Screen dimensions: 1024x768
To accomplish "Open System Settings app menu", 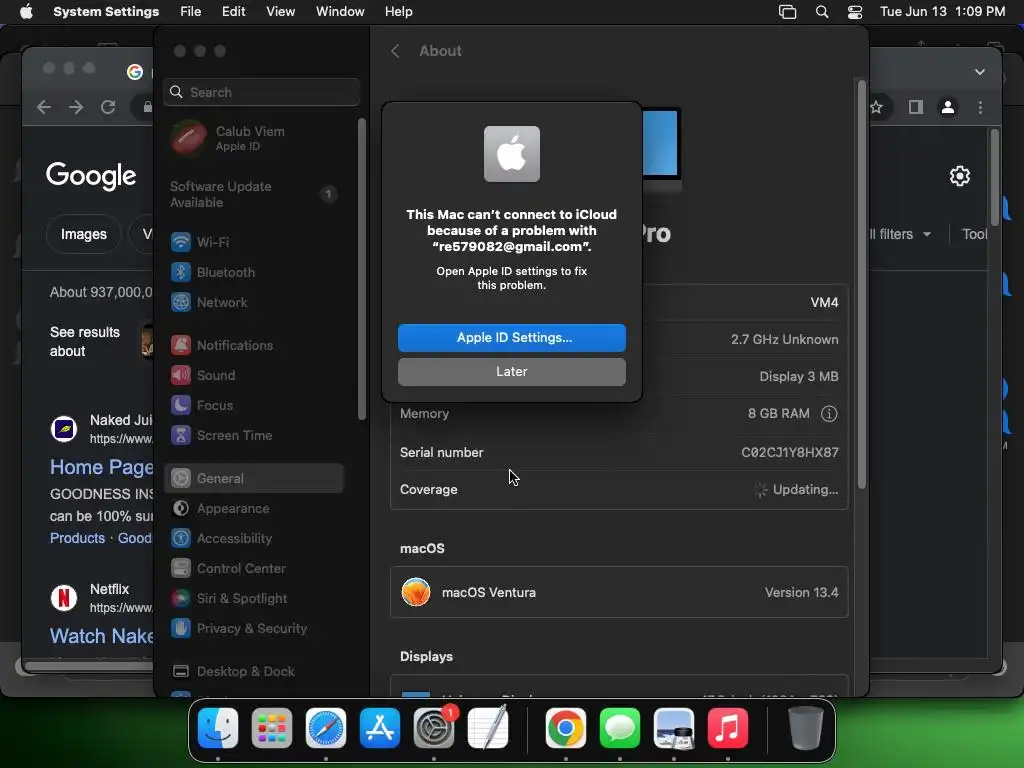I will 106,12.
